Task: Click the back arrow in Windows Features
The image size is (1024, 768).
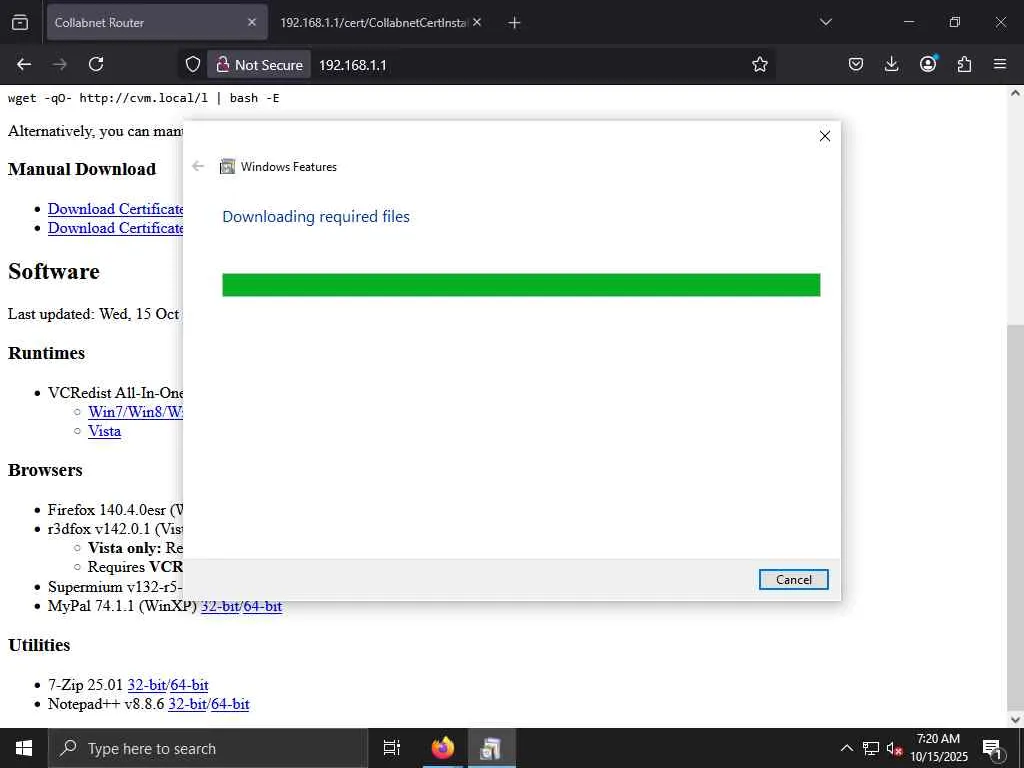Action: point(198,167)
